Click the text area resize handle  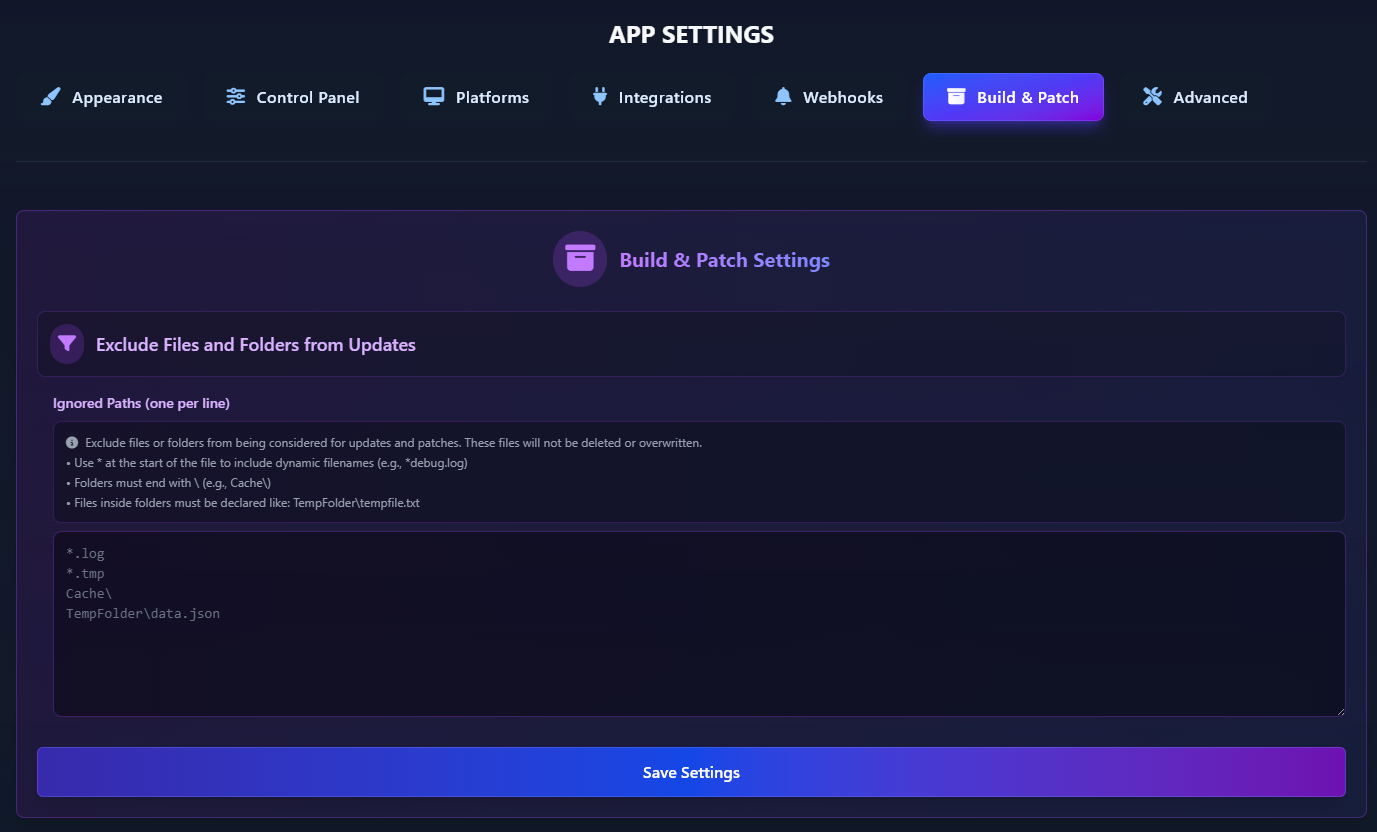[1340, 711]
